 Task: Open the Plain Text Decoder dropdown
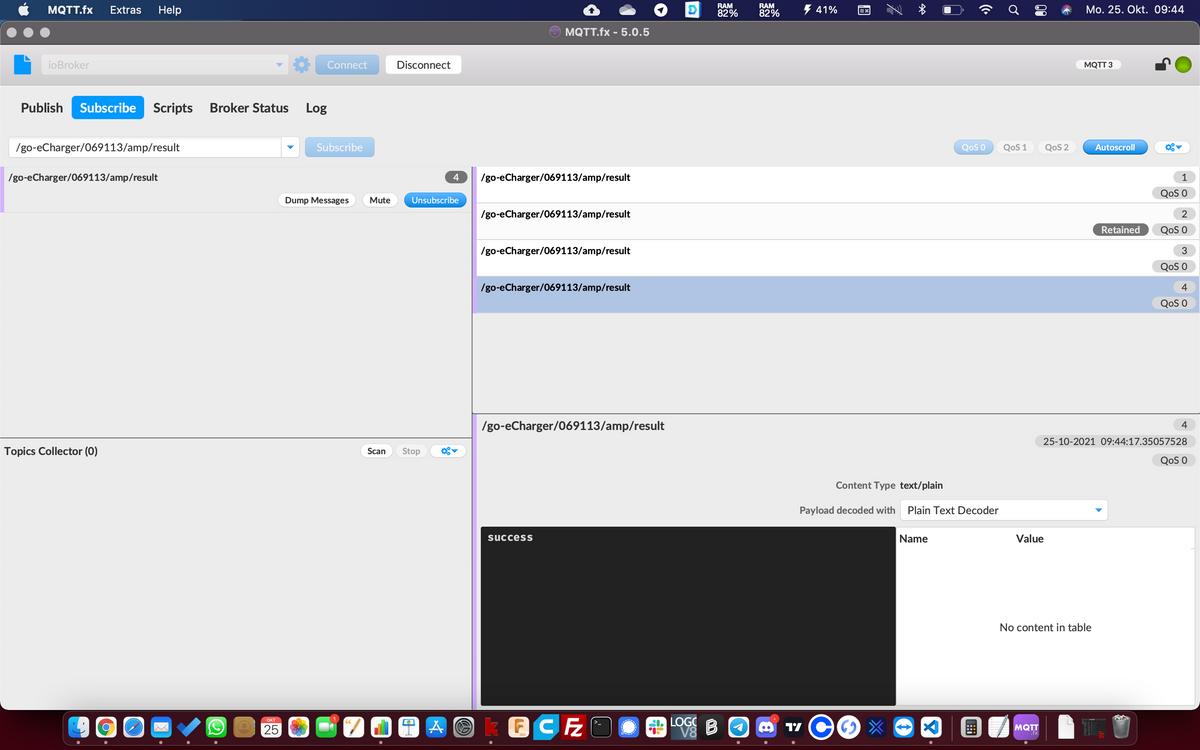pyautogui.click(x=1003, y=510)
